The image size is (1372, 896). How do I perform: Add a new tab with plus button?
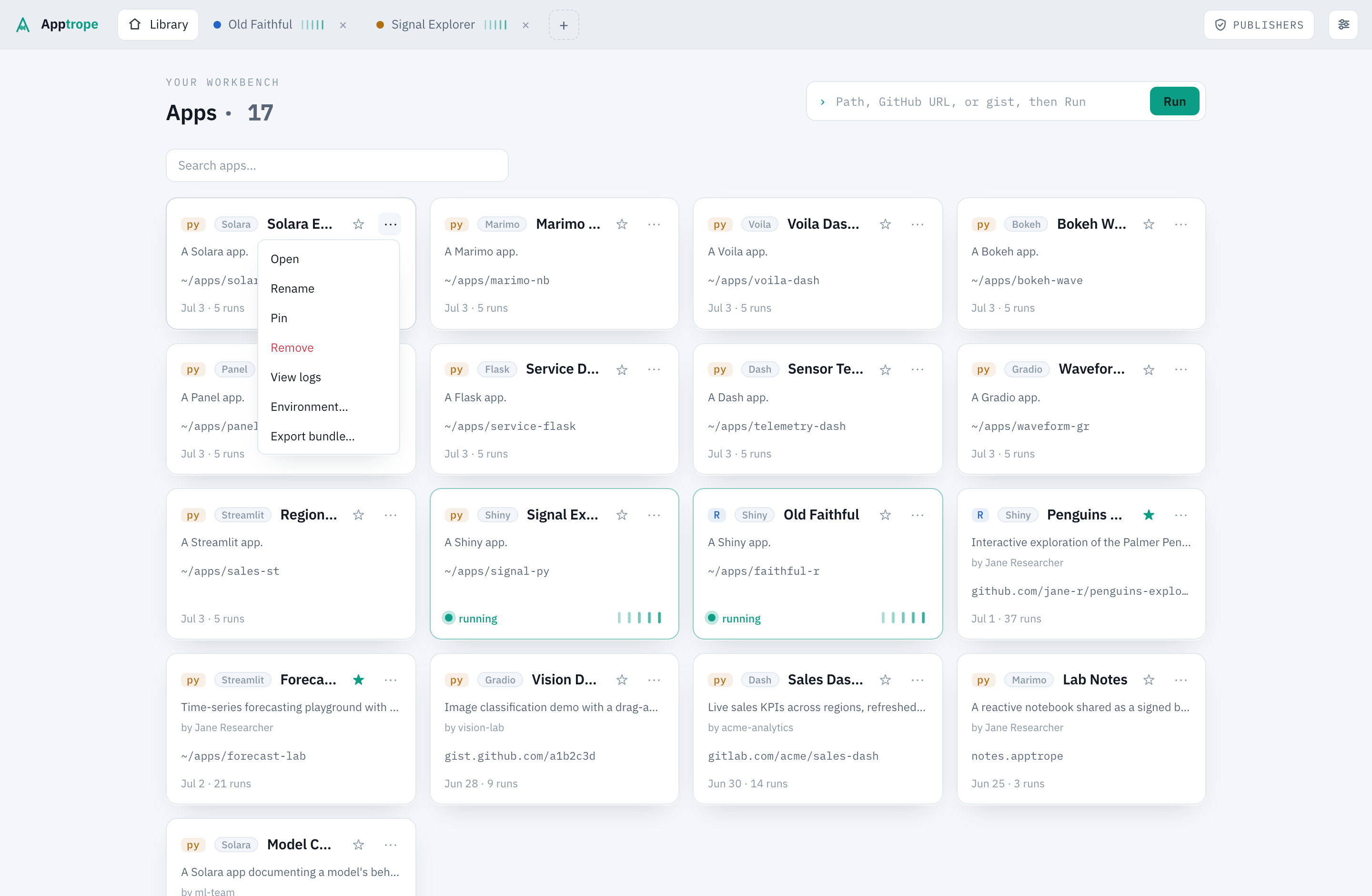coord(563,25)
